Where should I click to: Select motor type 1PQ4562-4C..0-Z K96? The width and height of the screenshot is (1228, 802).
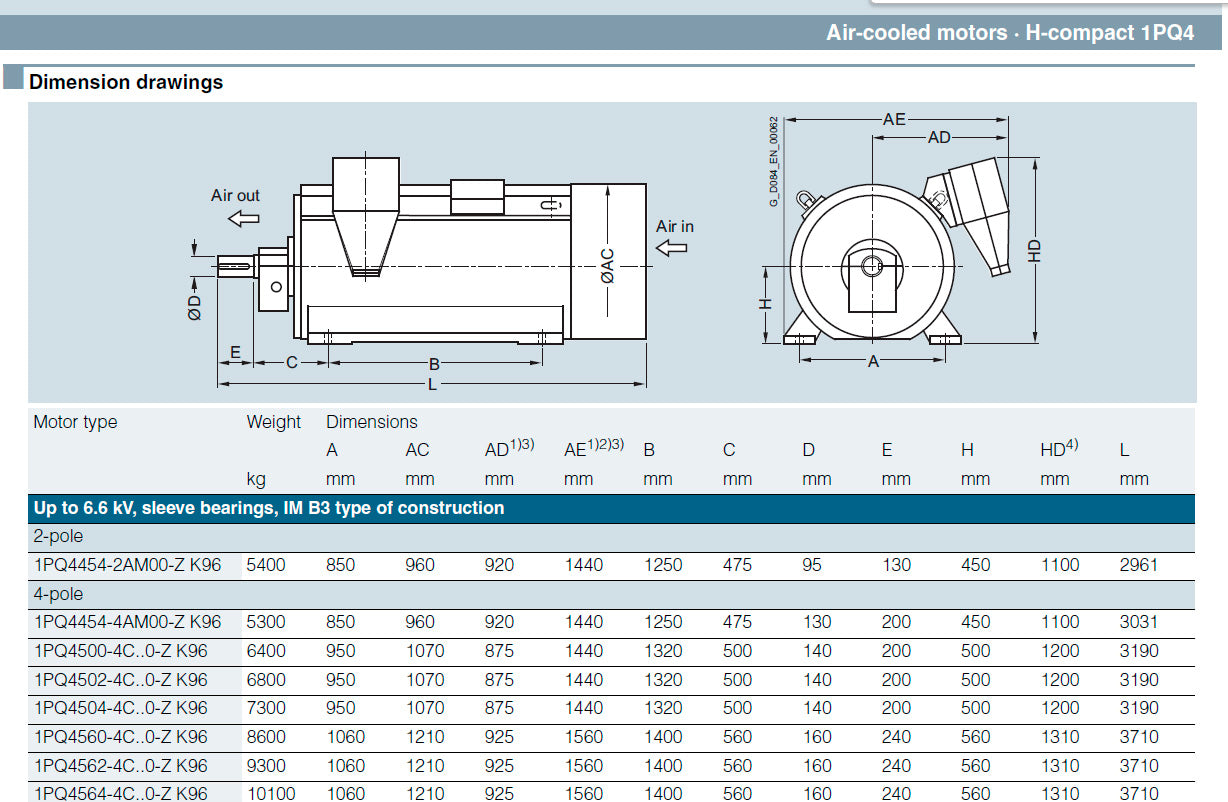121,766
